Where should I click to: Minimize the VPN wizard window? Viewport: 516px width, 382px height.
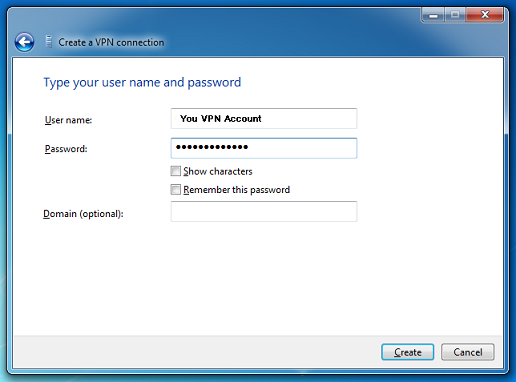pyautogui.click(x=433, y=15)
